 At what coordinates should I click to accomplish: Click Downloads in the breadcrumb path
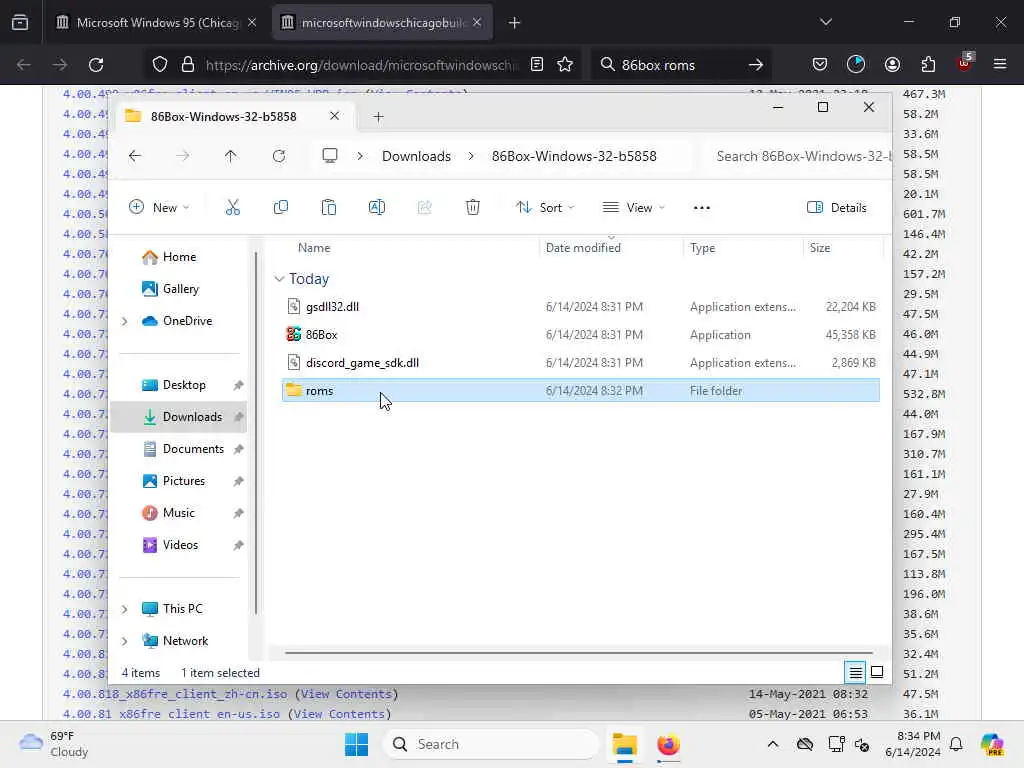[x=416, y=156]
